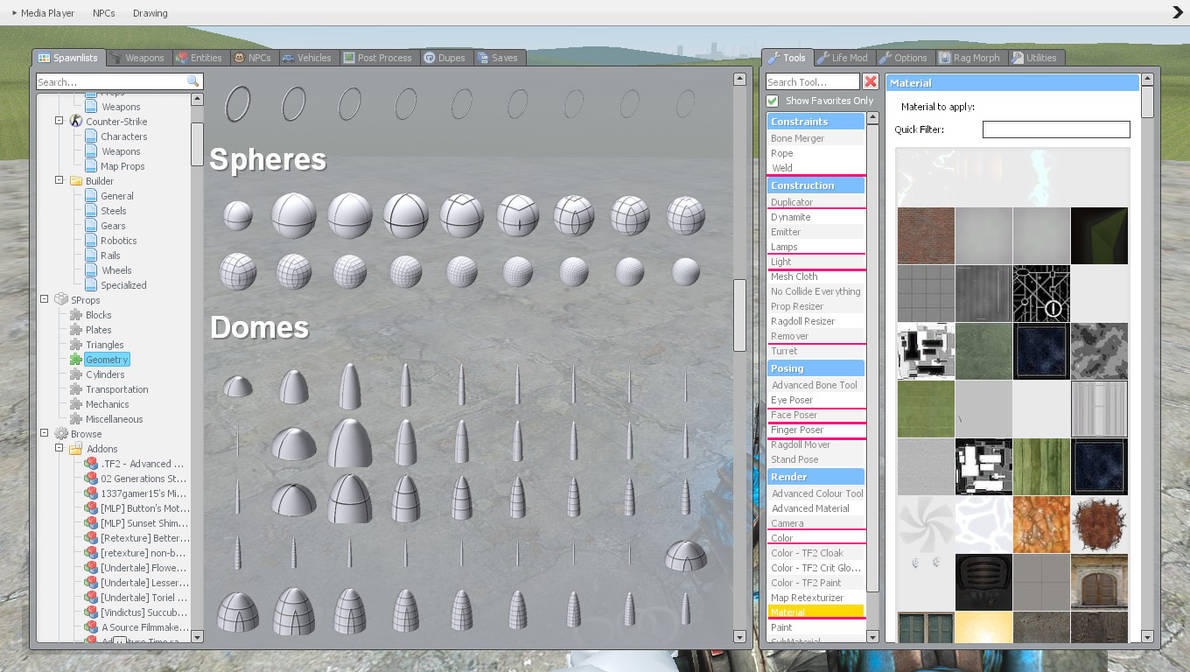Select the Geometry item in the spawnlist tree
The image size is (1190, 672).
point(109,359)
